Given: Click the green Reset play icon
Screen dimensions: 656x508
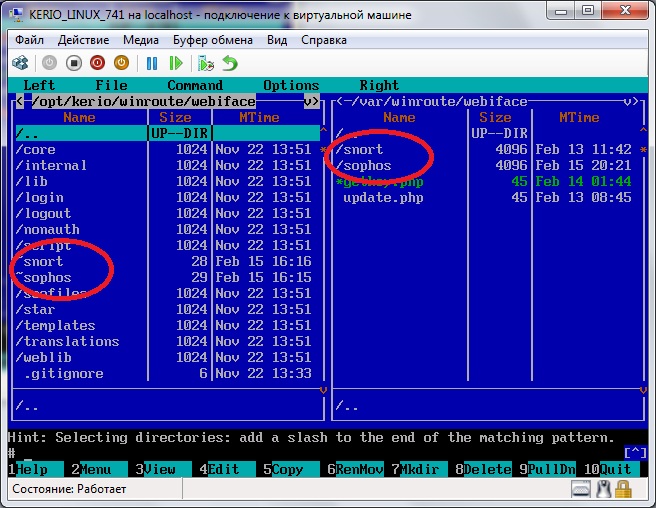Looking at the screenshot, I should [x=176, y=63].
